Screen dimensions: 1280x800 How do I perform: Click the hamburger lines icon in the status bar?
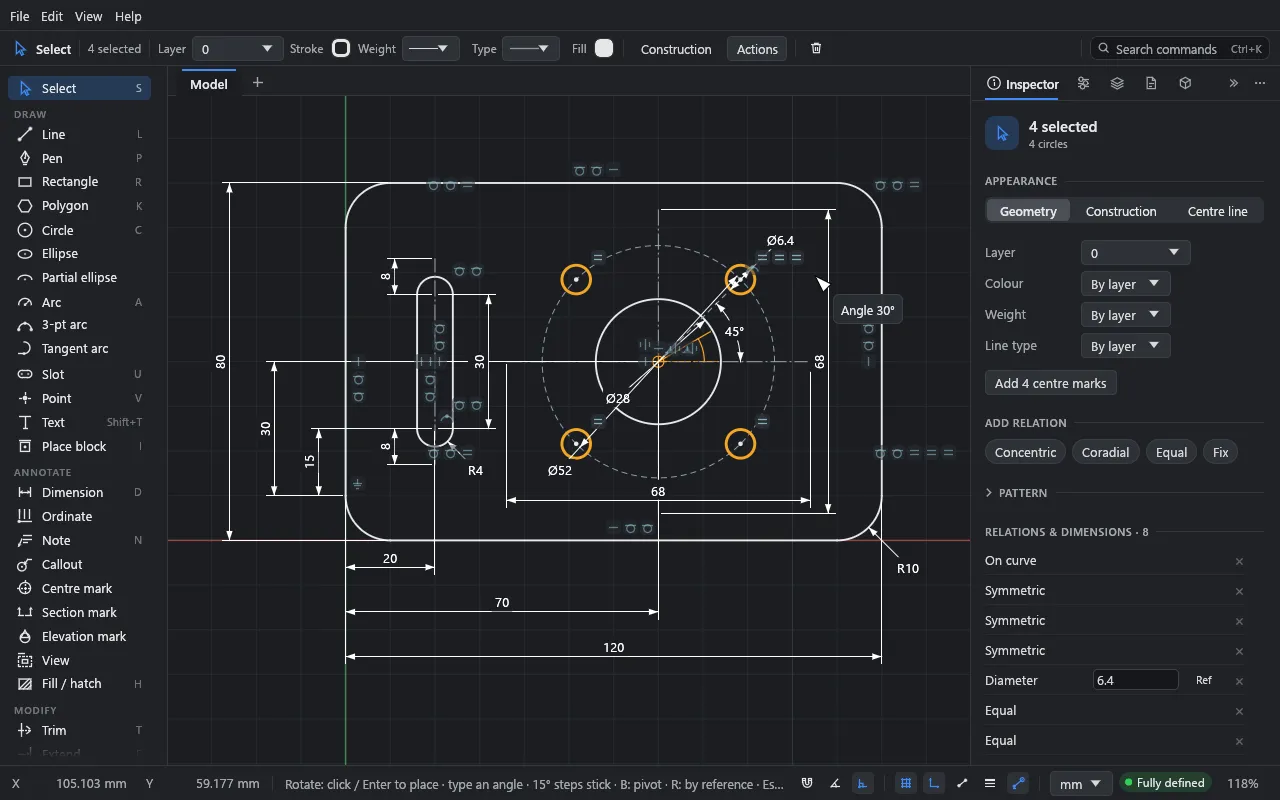(989, 783)
